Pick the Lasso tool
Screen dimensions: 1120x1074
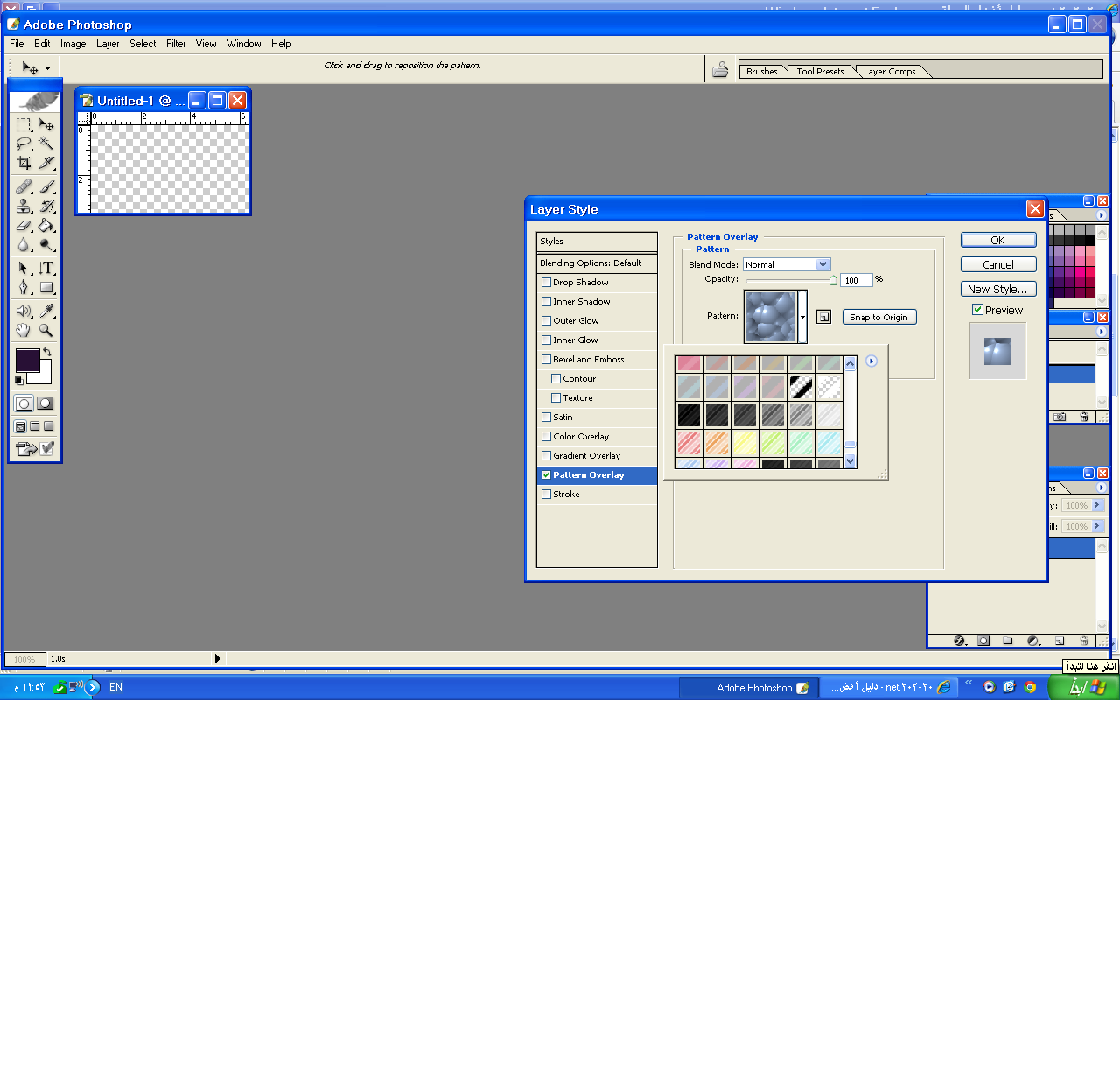coord(24,144)
